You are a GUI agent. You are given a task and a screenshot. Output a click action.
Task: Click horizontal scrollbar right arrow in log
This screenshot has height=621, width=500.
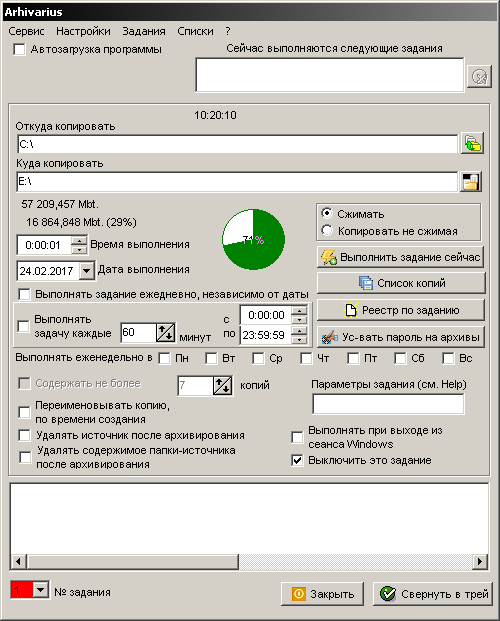click(x=480, y=561)
